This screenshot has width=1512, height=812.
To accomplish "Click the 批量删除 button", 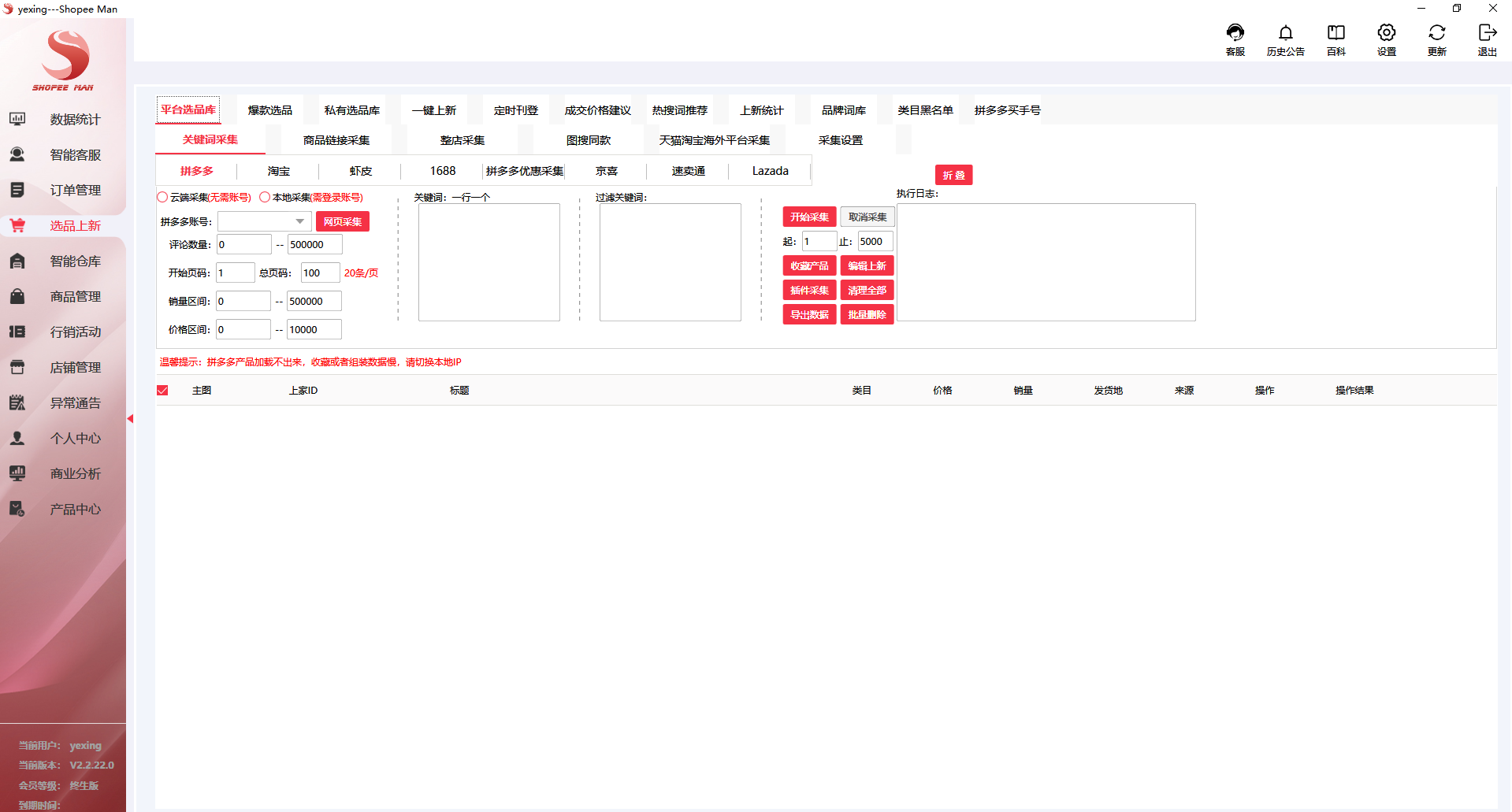I will (x=867, y=314).
